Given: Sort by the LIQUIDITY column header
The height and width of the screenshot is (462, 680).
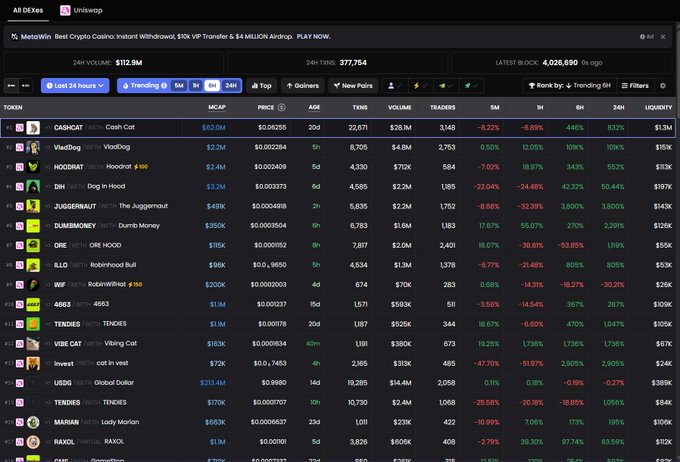Looking at the screenshot, I should coord(658,107).
